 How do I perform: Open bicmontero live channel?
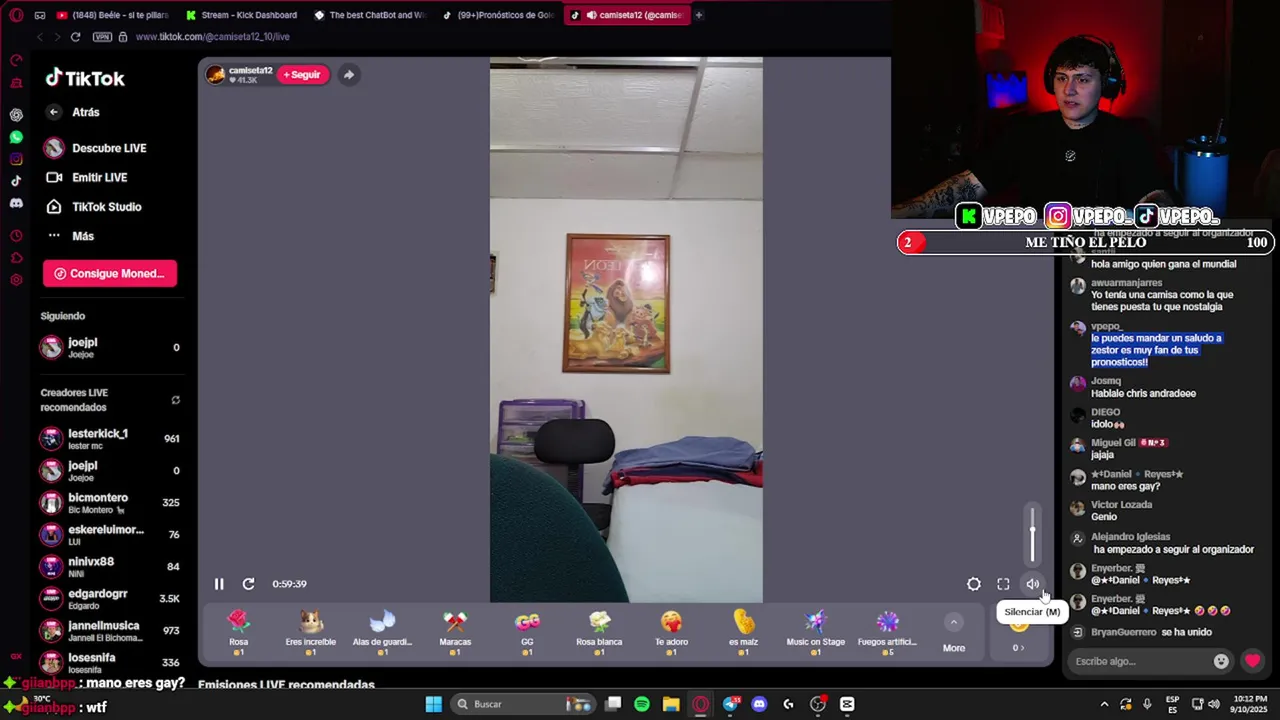pyautogui.click(x=110, y=502)
